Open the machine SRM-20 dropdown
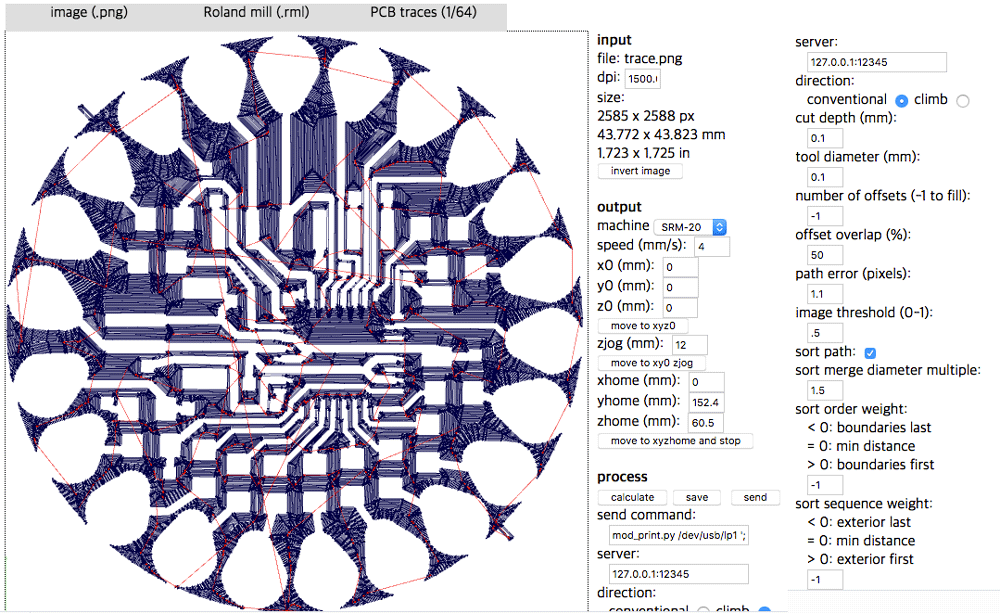 691,227
